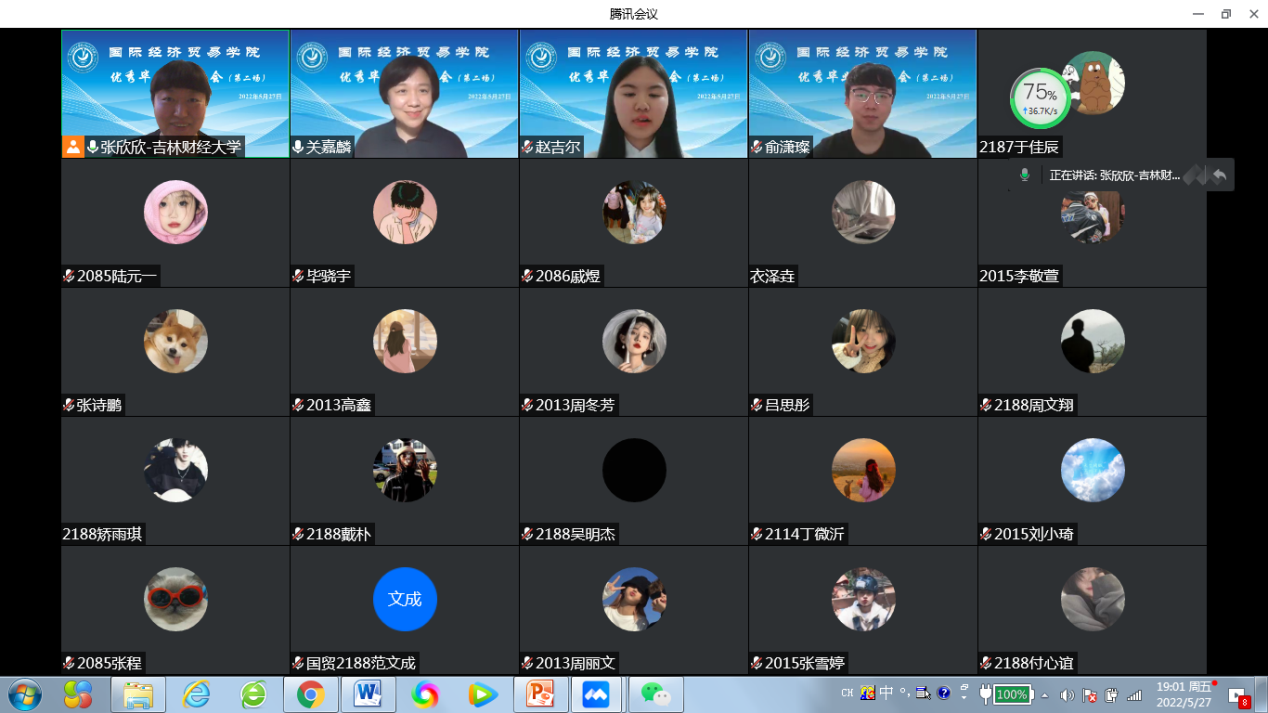Viewport: 1268px width, 713px height.
Task: Launch Google Chrome from the taskbar
Action: [x=311, y=694]
